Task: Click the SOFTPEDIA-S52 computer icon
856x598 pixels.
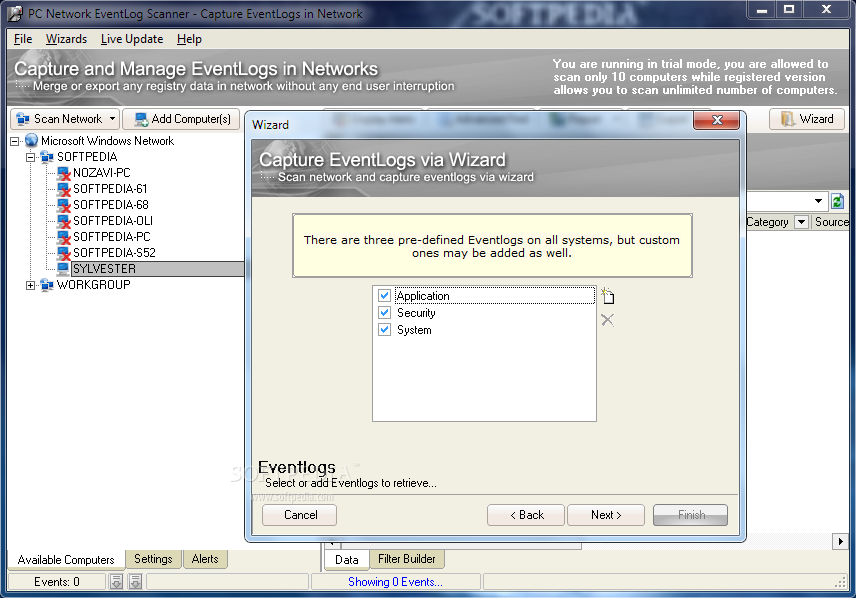Action: [64, 253]
